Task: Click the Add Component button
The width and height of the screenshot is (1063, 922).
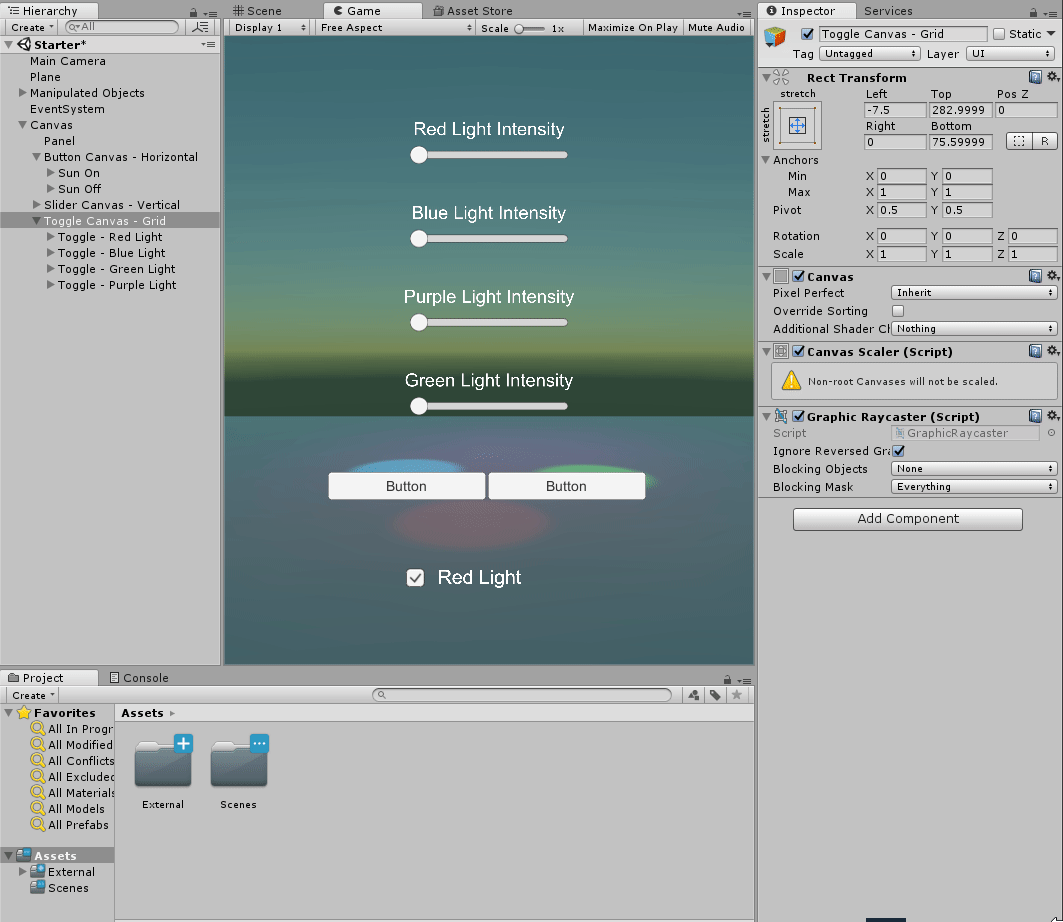Action: [907, 519]
